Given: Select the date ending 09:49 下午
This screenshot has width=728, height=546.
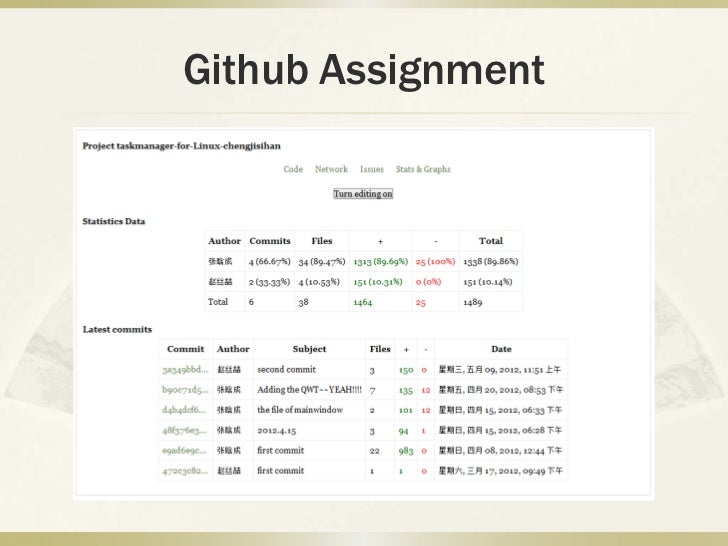Looking at the screenshot, I should click(x=500, y=471).
